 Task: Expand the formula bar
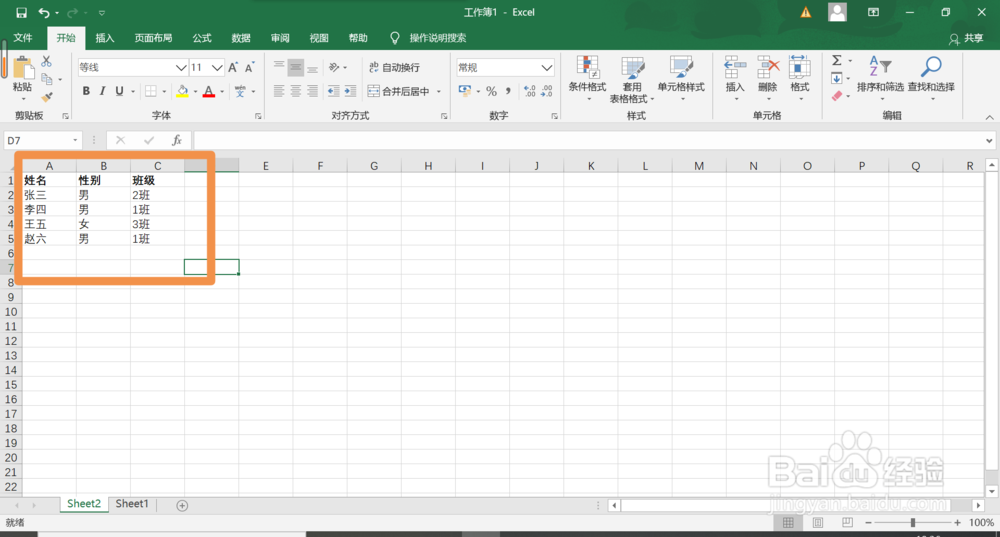(989, 140)
